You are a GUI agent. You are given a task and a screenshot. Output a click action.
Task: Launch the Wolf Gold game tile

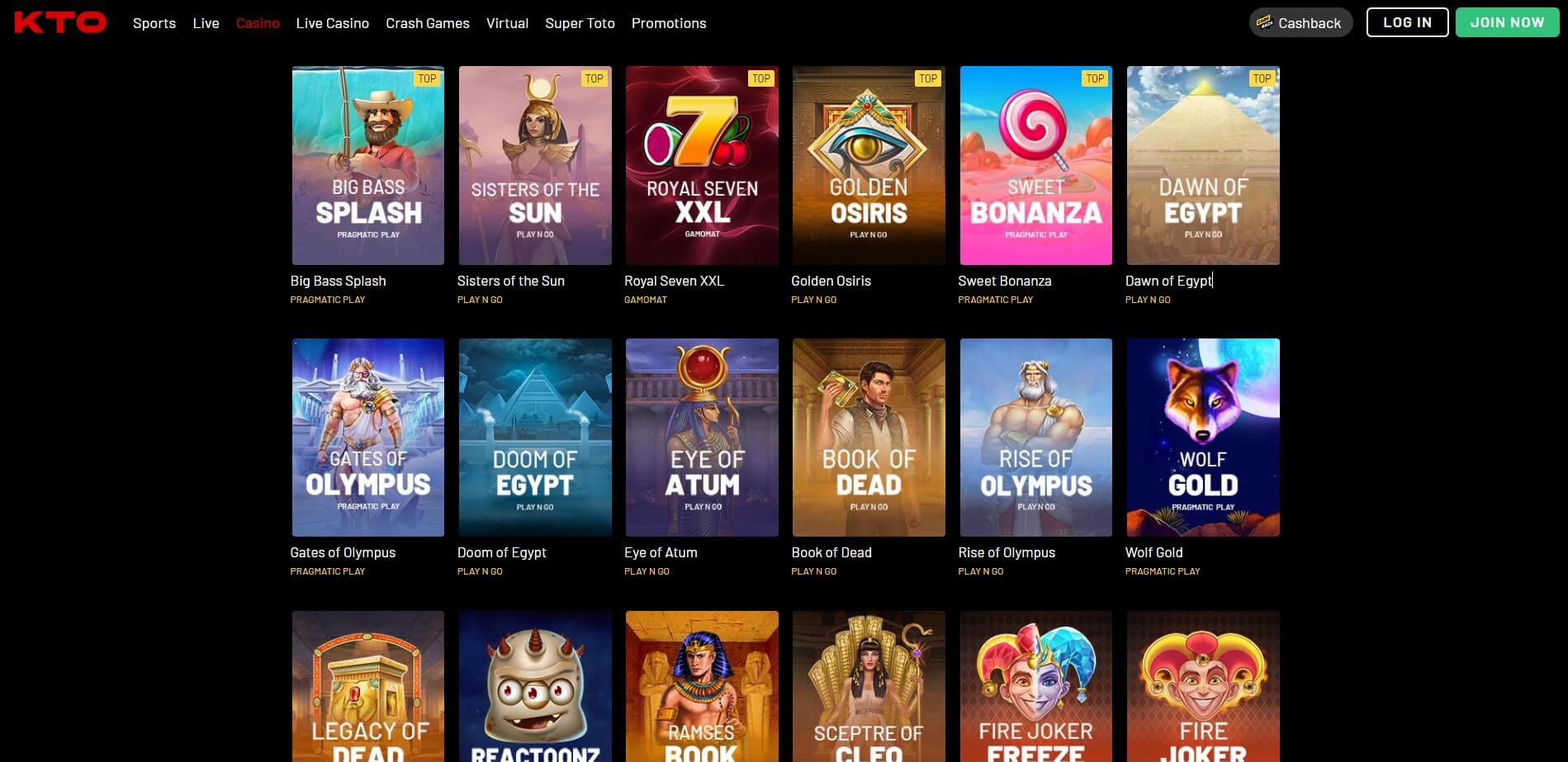click(1203, 438)
